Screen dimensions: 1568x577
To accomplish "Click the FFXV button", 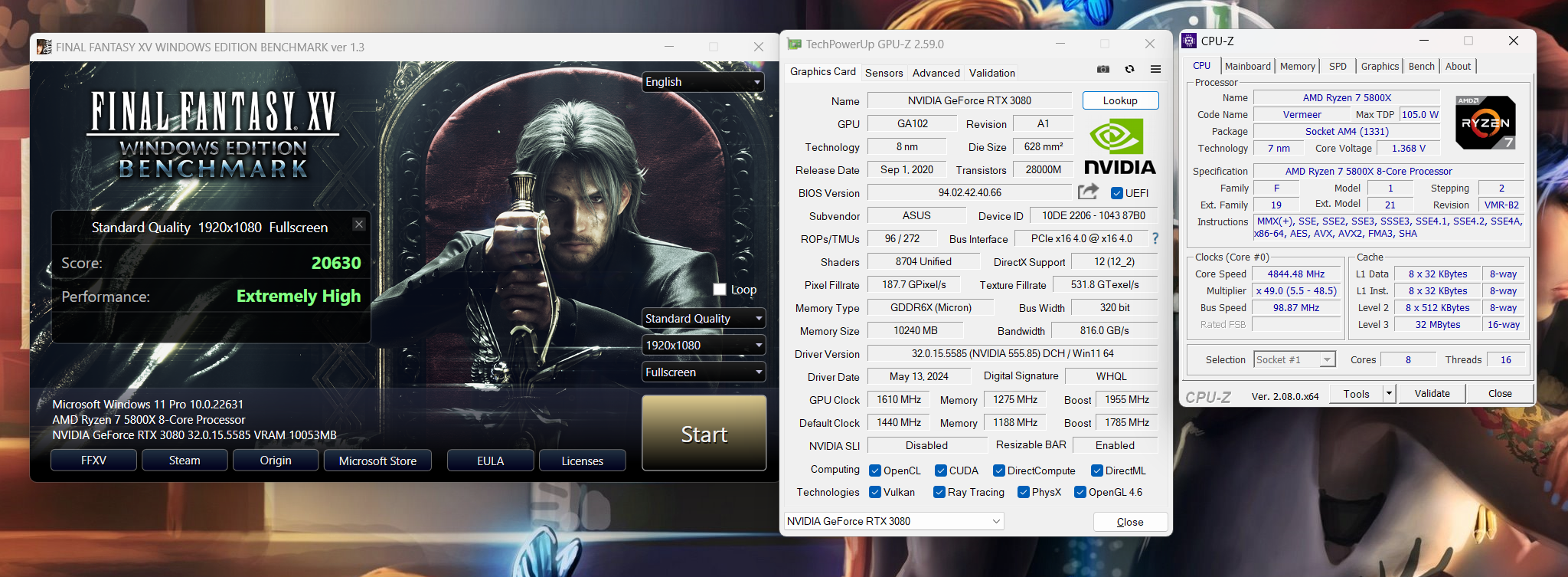I will 93,461.
